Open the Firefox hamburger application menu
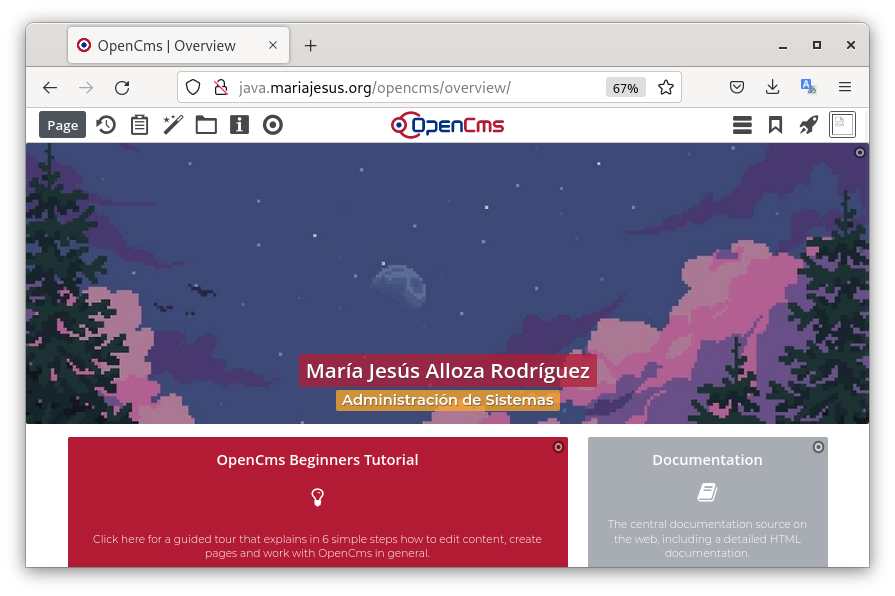Image resolution: width=895 pixels, height=596 pixels. (x=845, y=88)
